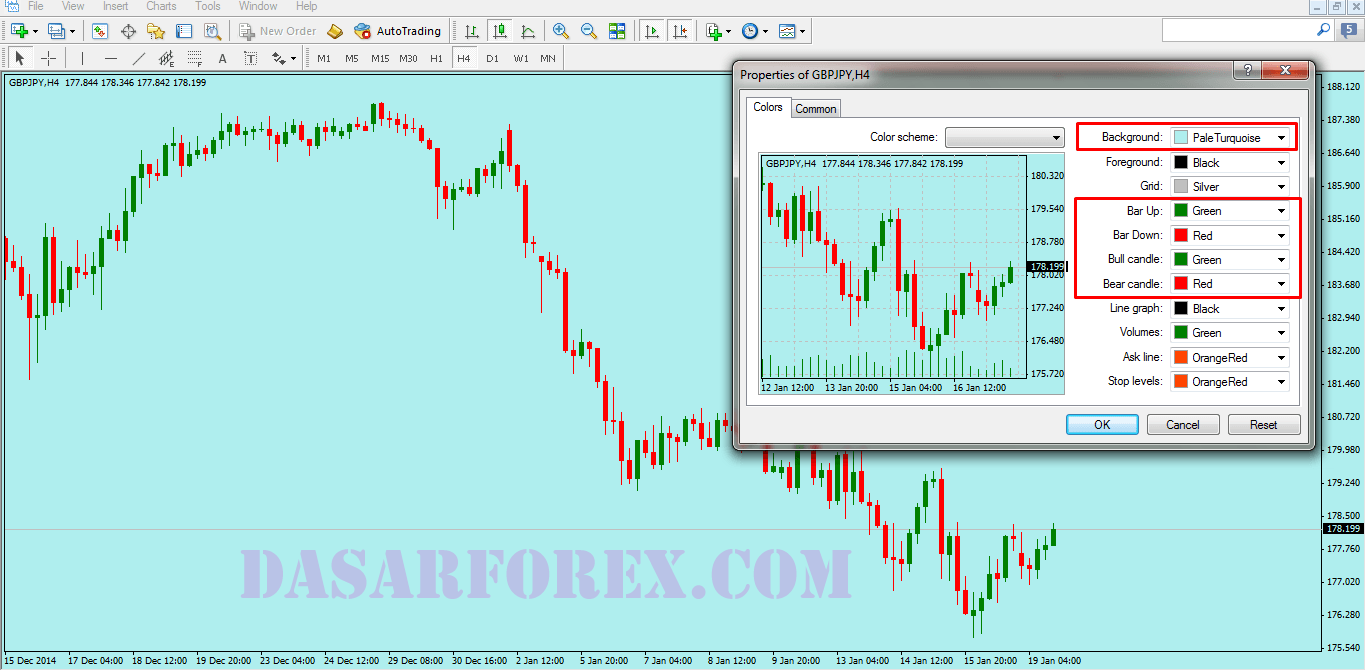Toggle AutoTrading on or off
The image size is (1365, 670).
tap(398, 31)
